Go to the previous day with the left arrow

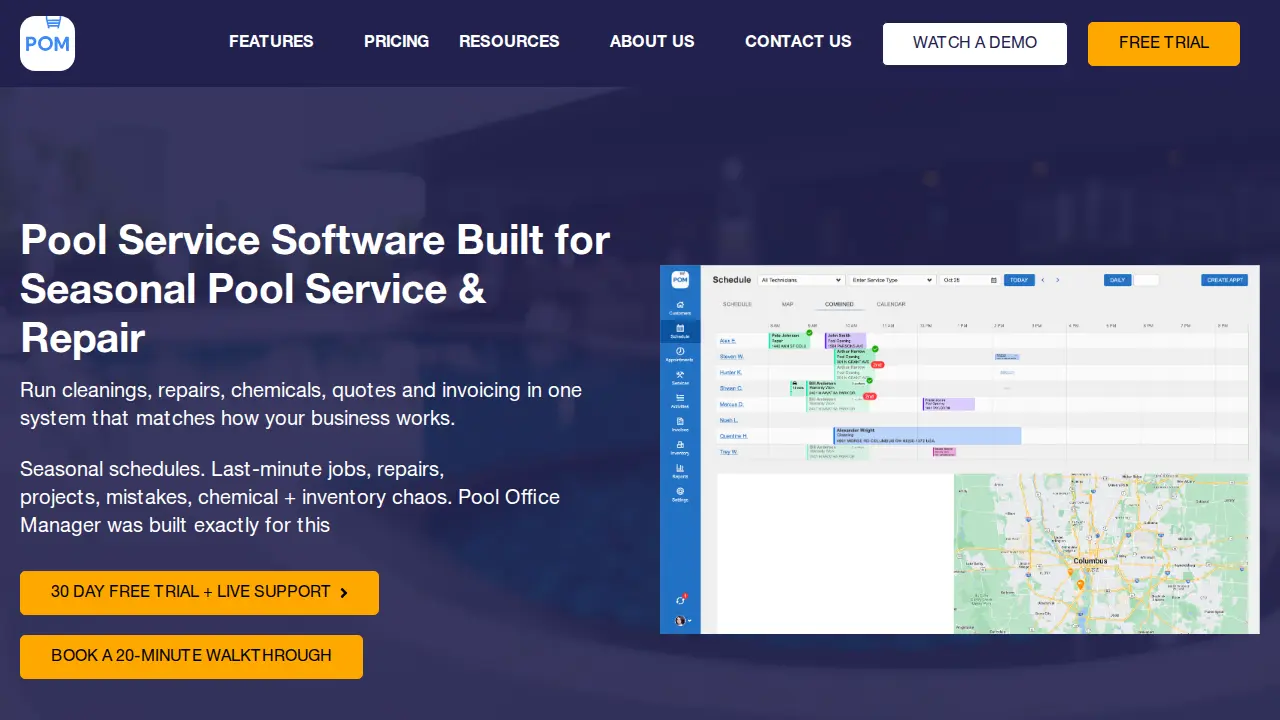(x=1043, y=280)
